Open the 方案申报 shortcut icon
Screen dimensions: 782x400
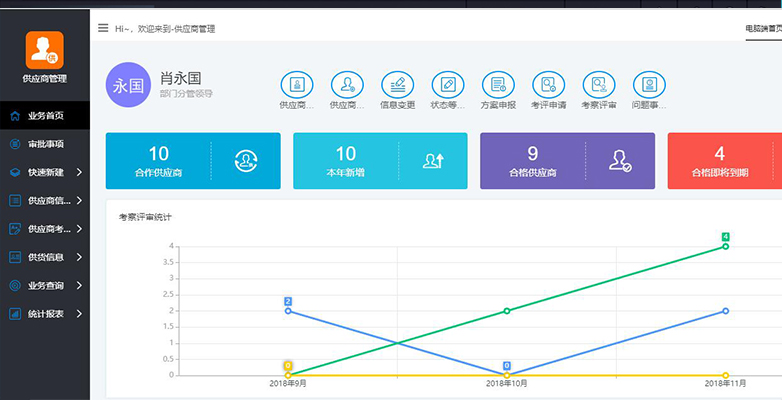point(498,85)
